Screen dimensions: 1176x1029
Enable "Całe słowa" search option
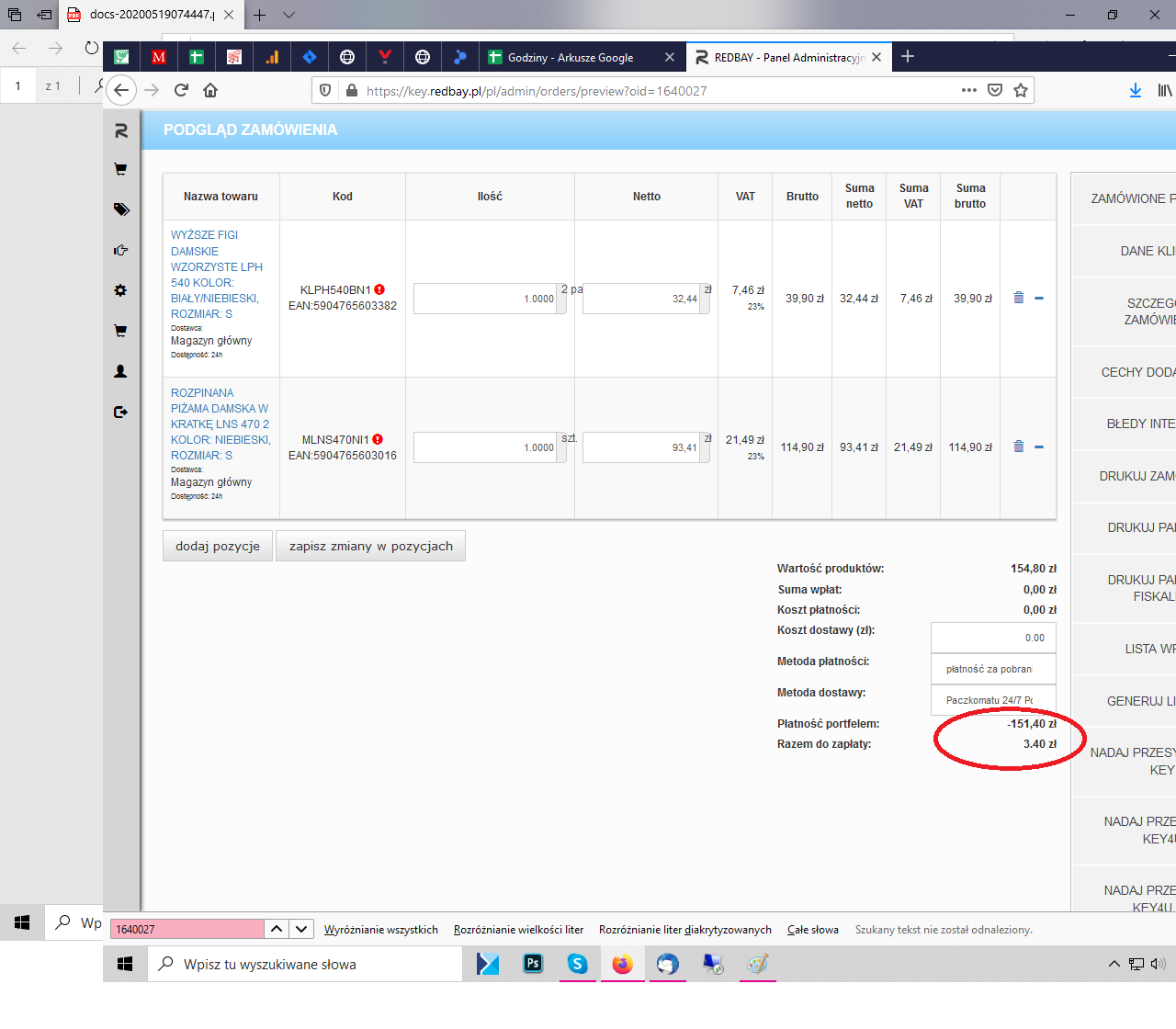pos(812,930)
